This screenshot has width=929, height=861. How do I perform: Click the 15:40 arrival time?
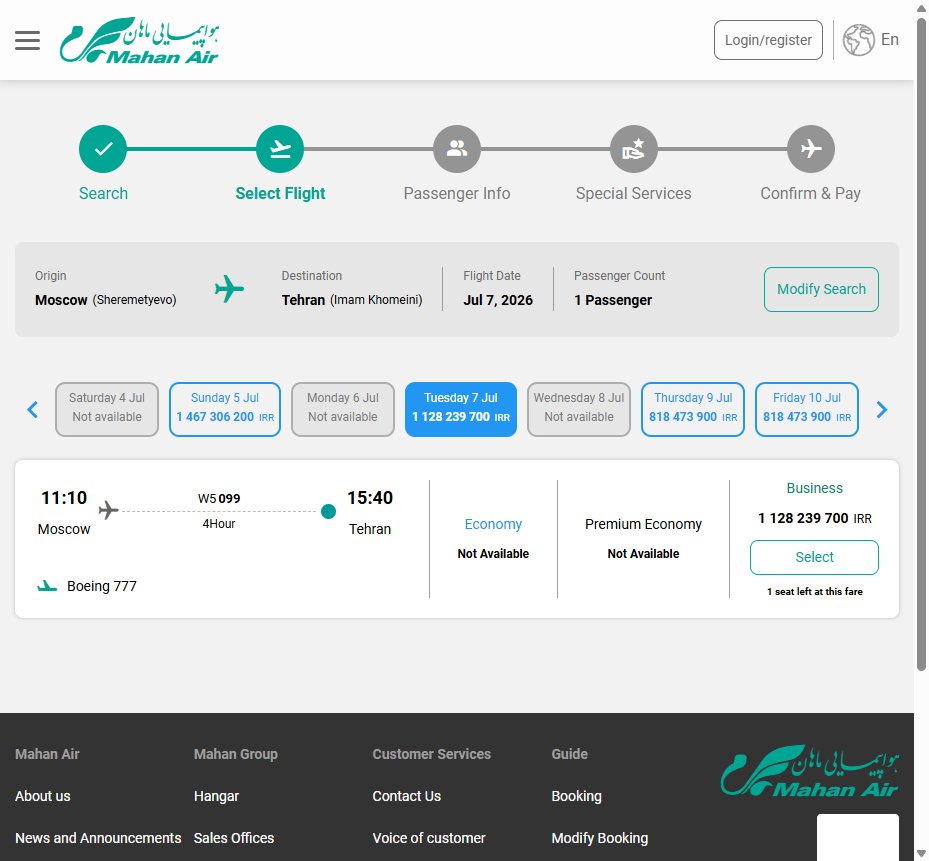(370, 497)
